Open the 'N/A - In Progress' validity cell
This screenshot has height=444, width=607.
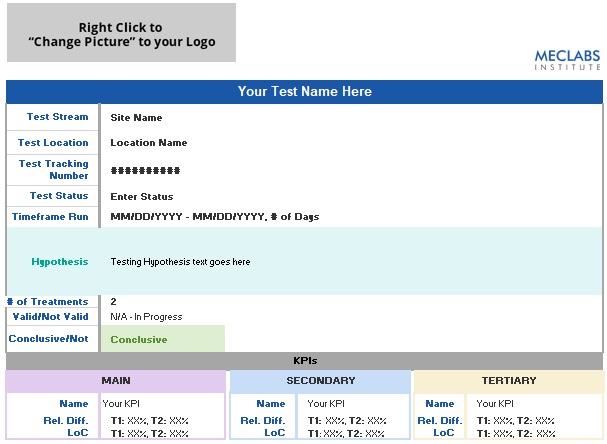146,317
